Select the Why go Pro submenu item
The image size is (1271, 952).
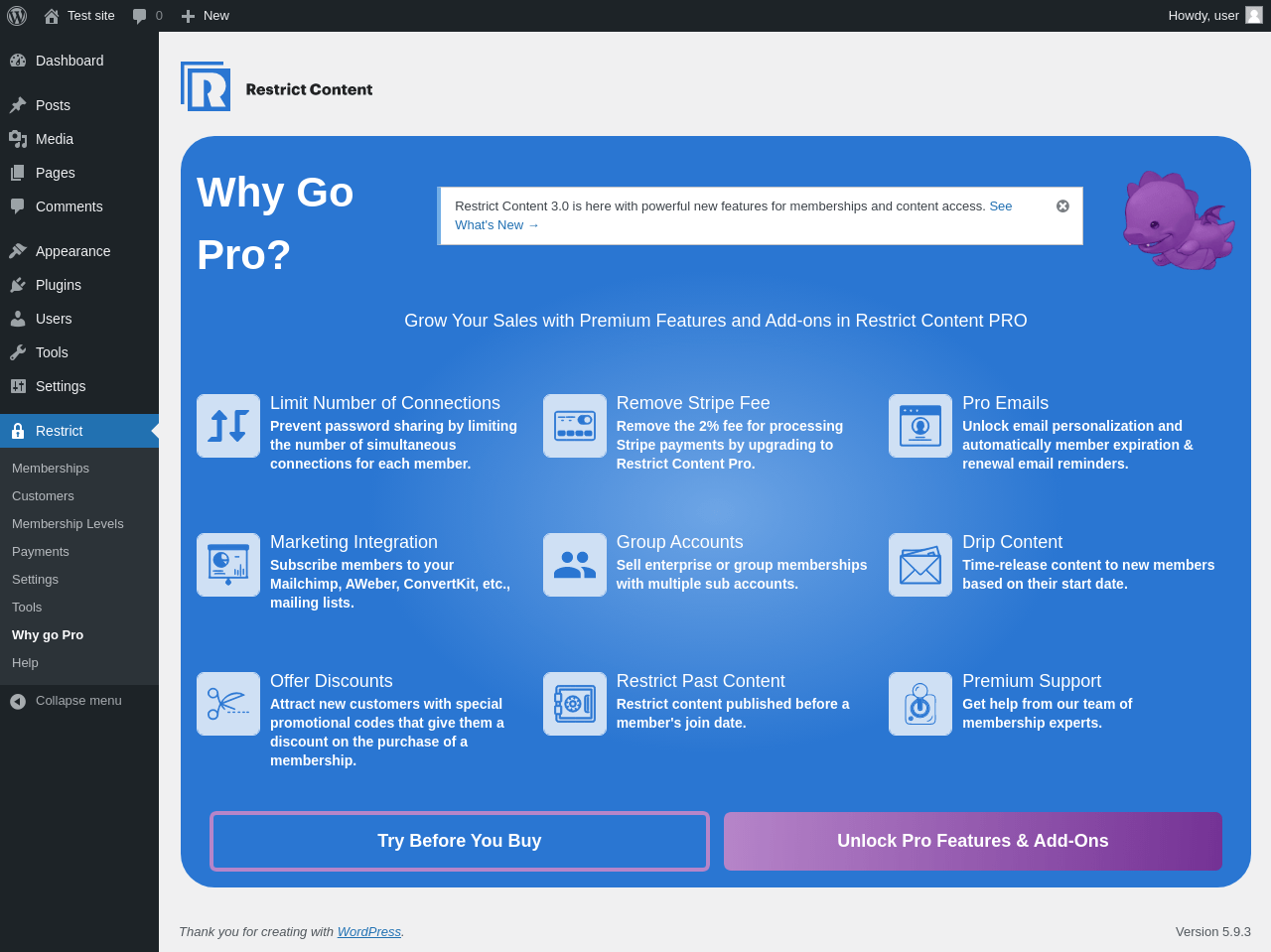(x=48, y=634)
